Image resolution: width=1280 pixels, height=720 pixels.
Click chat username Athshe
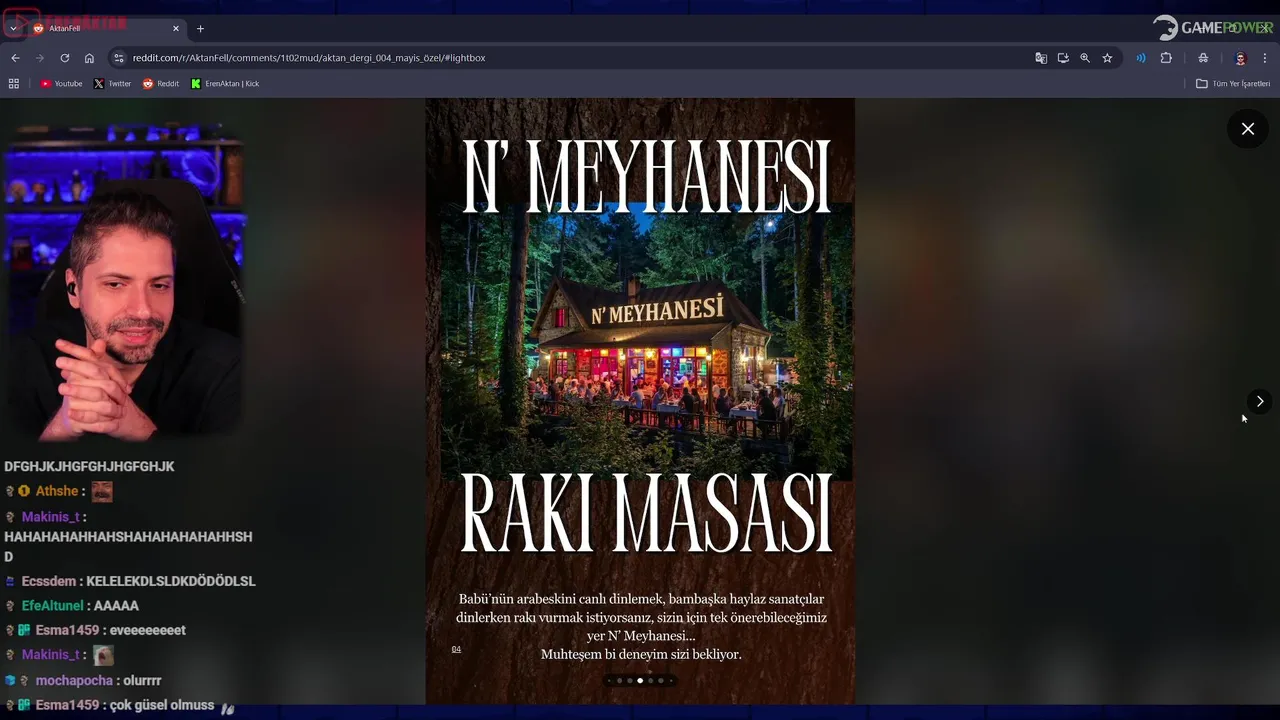coord(56,492)
